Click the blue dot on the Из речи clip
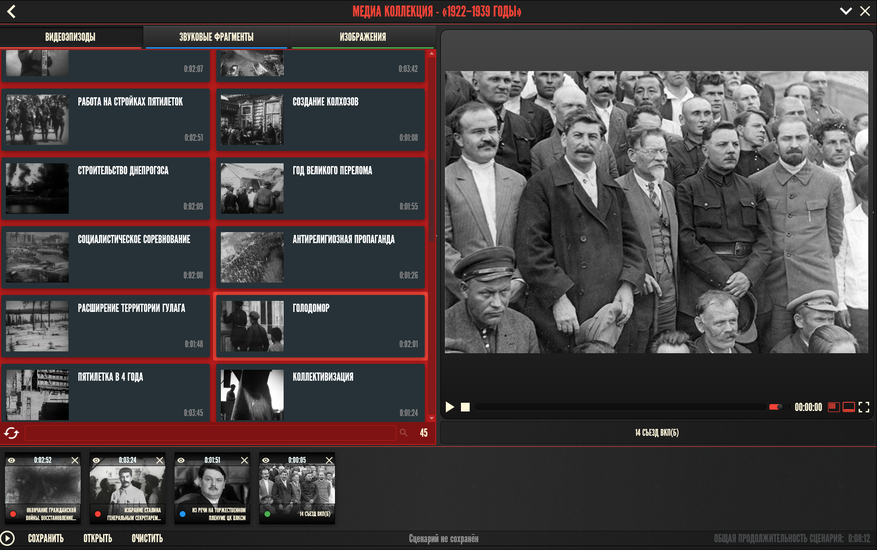877x550 pixels. coord(182,514)
